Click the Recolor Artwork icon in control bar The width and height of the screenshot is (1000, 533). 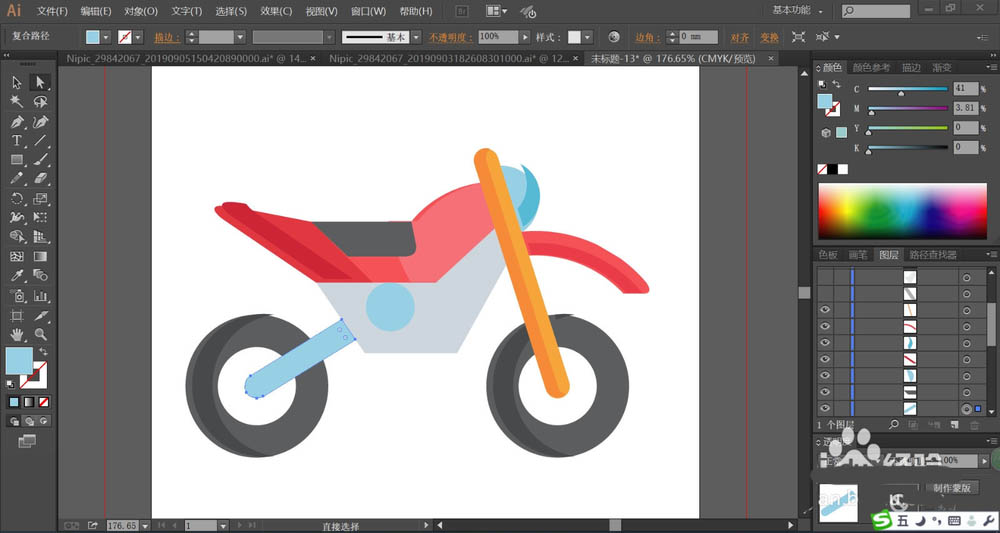tap(614, 37)
